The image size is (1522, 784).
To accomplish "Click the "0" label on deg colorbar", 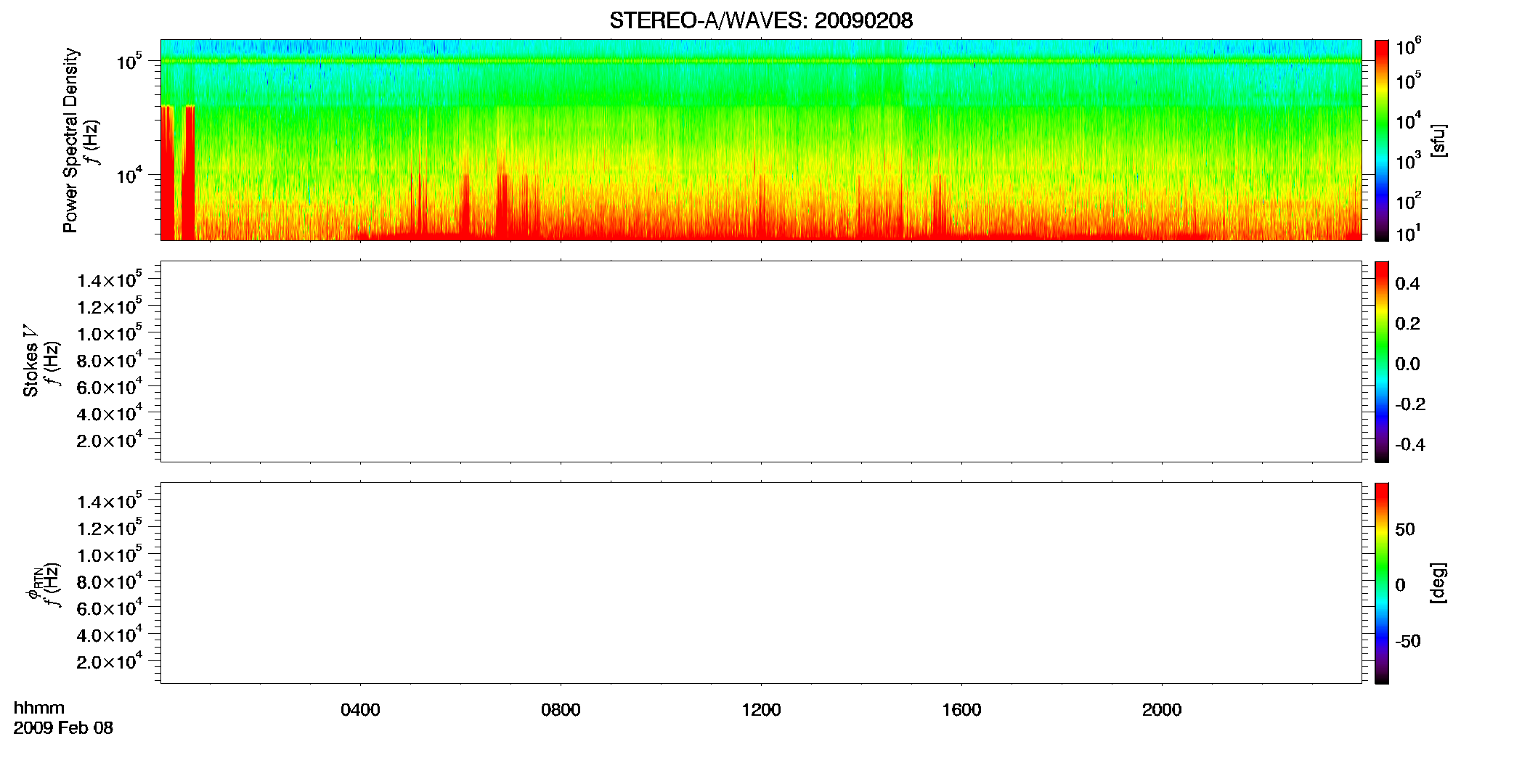I will click(1400, 585).
